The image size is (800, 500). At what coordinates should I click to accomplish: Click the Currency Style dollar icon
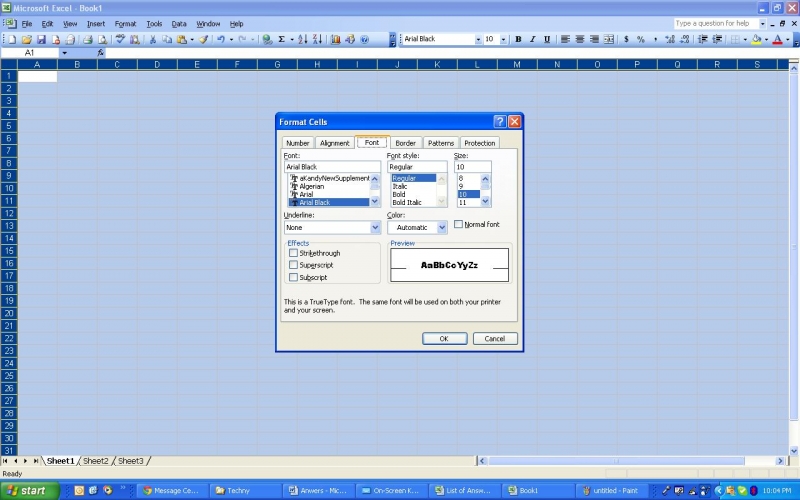(x=627, y=39)
